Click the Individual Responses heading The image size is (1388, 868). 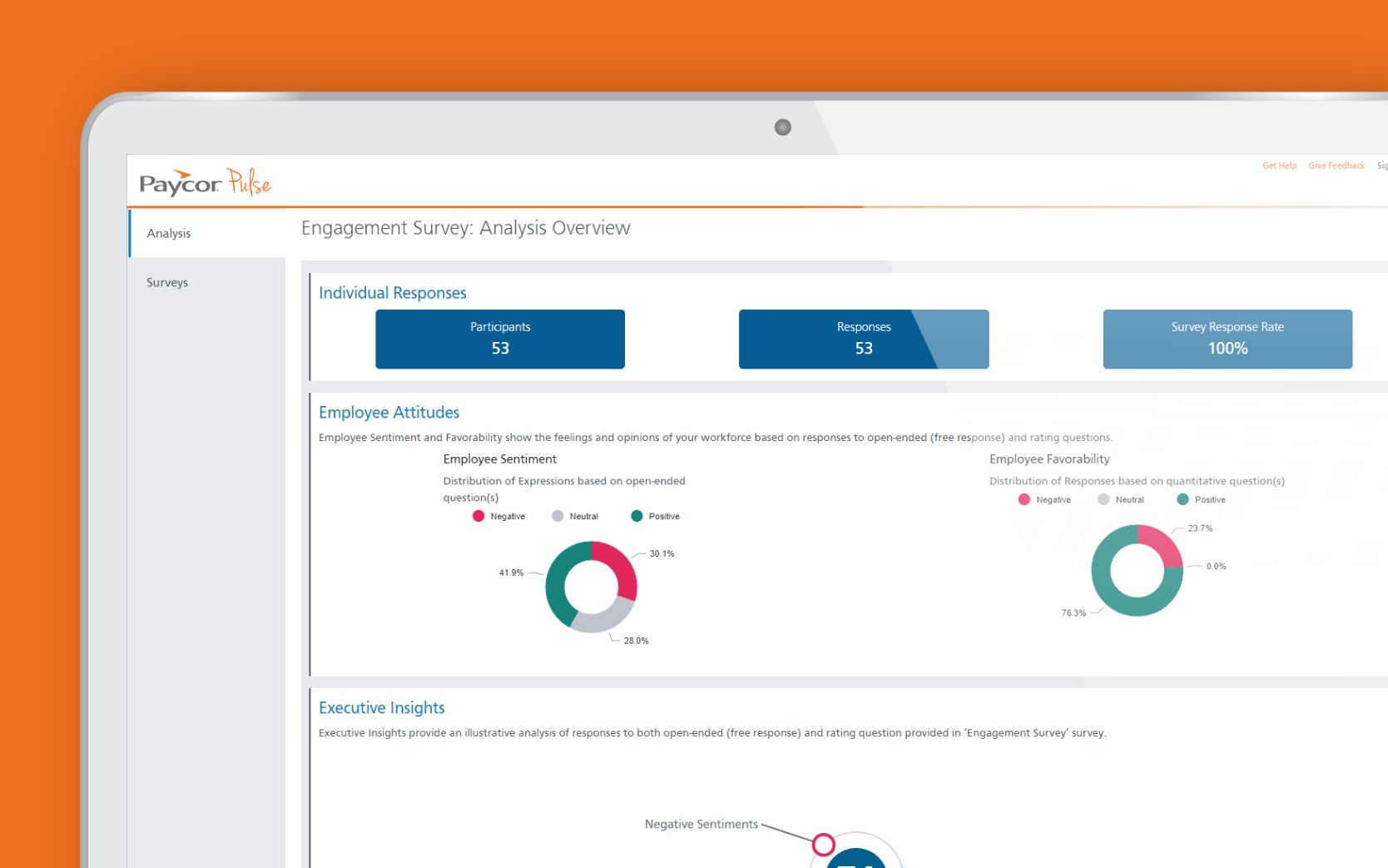(393, 293)
